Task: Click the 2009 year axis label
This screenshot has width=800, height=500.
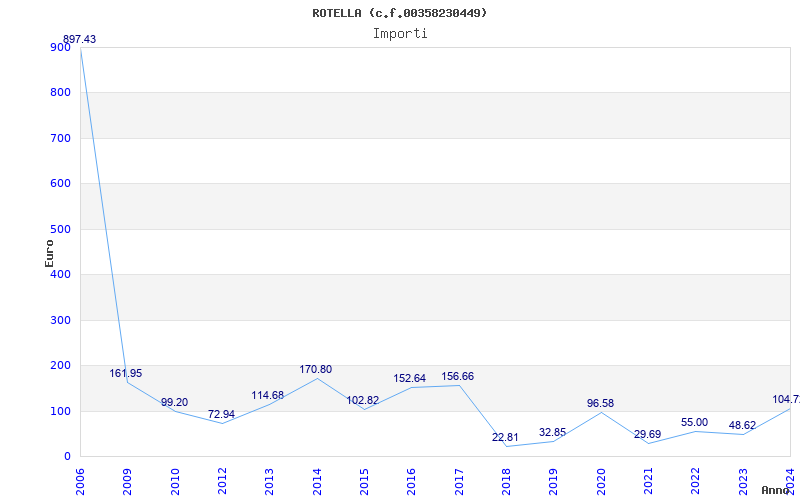Action: click(128, 481)
